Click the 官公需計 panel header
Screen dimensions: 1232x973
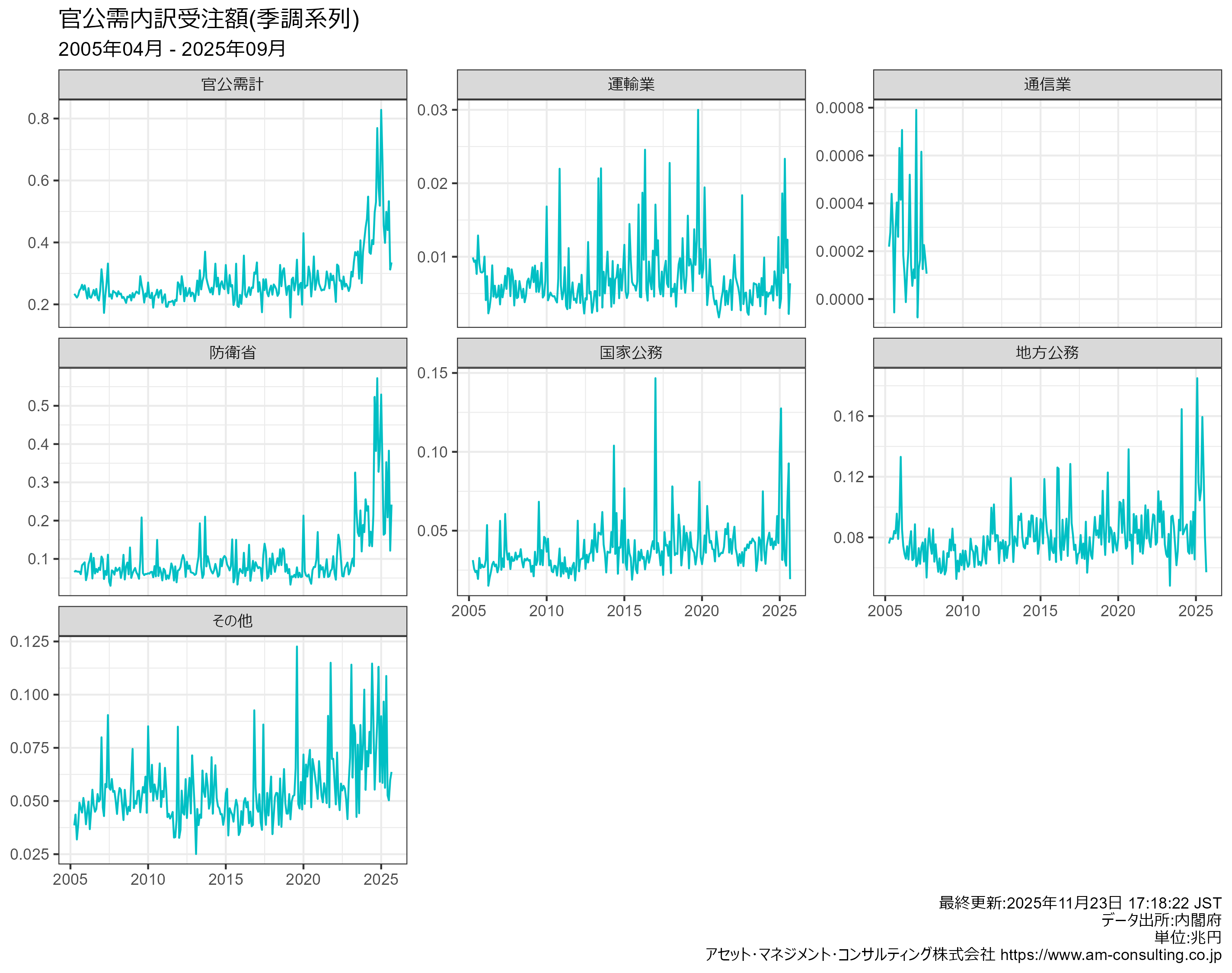click(232, 84)
